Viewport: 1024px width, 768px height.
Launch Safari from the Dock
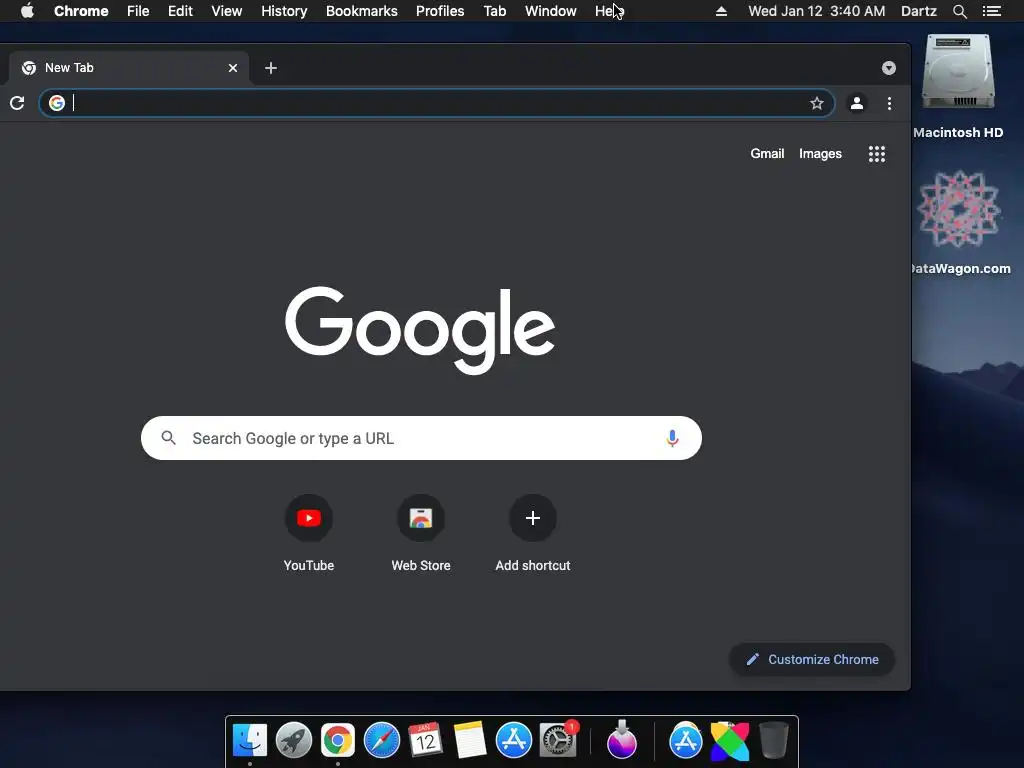381,741
